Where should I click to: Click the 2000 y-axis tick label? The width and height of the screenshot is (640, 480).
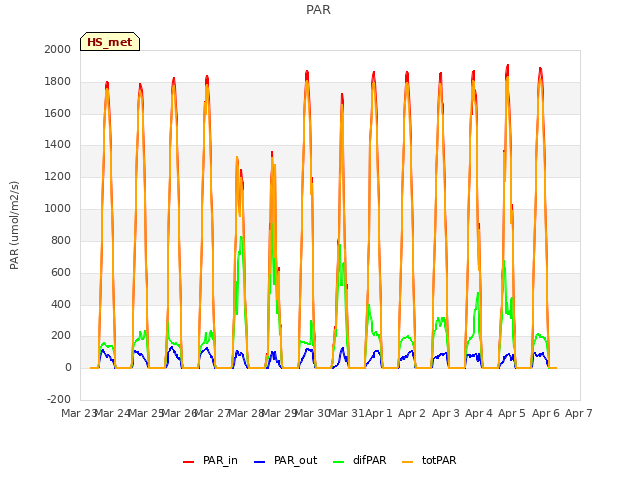[x=58, y=49]
